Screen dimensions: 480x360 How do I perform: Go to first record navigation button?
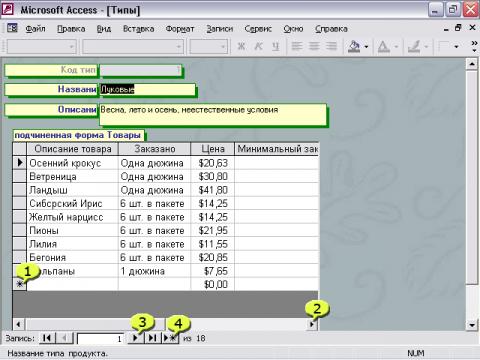tap(47, 338)
